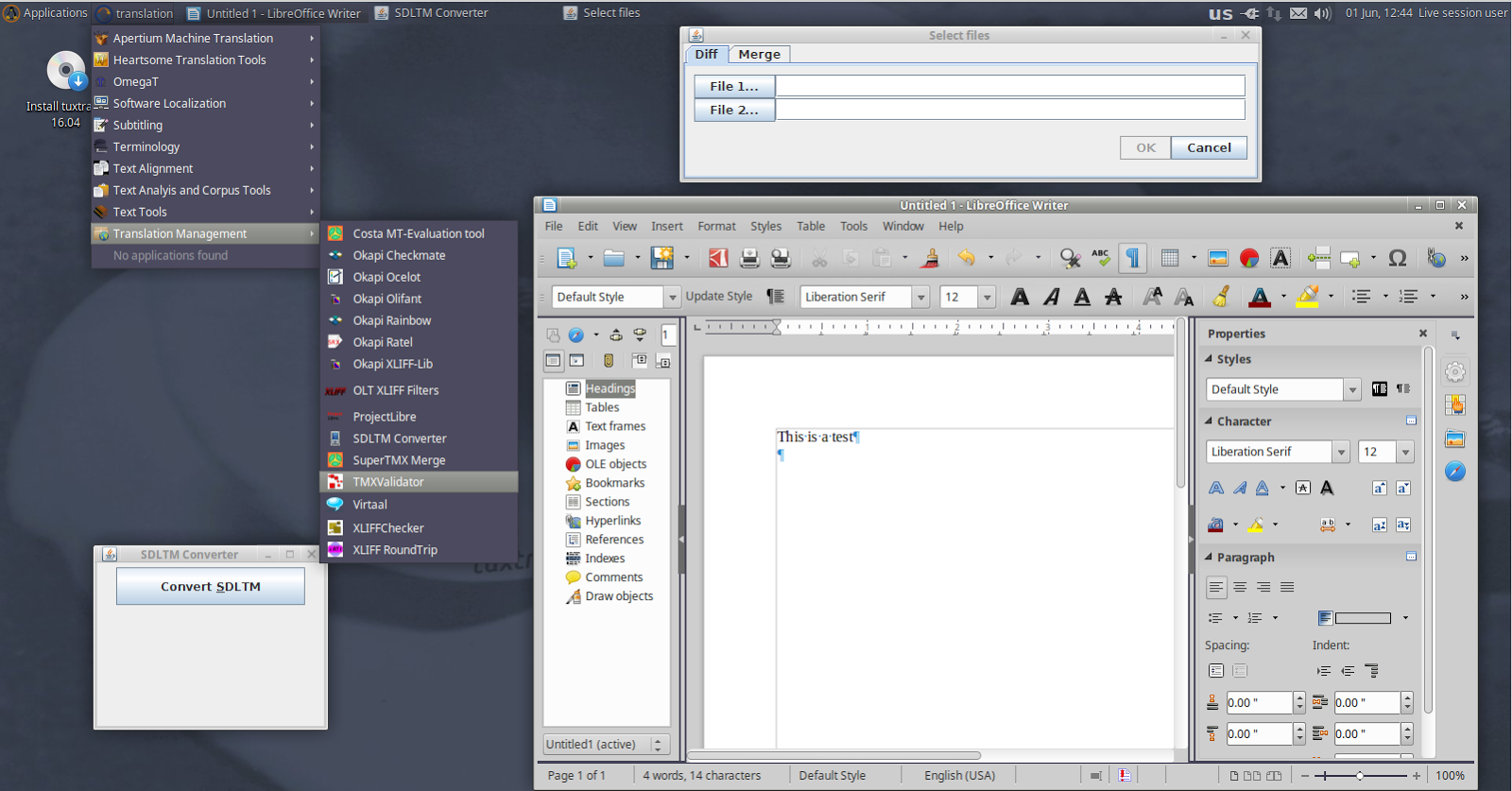Toggle Formatting Marks pilcrow button
Screen dimensions: 1512x791
(1132, 258)
